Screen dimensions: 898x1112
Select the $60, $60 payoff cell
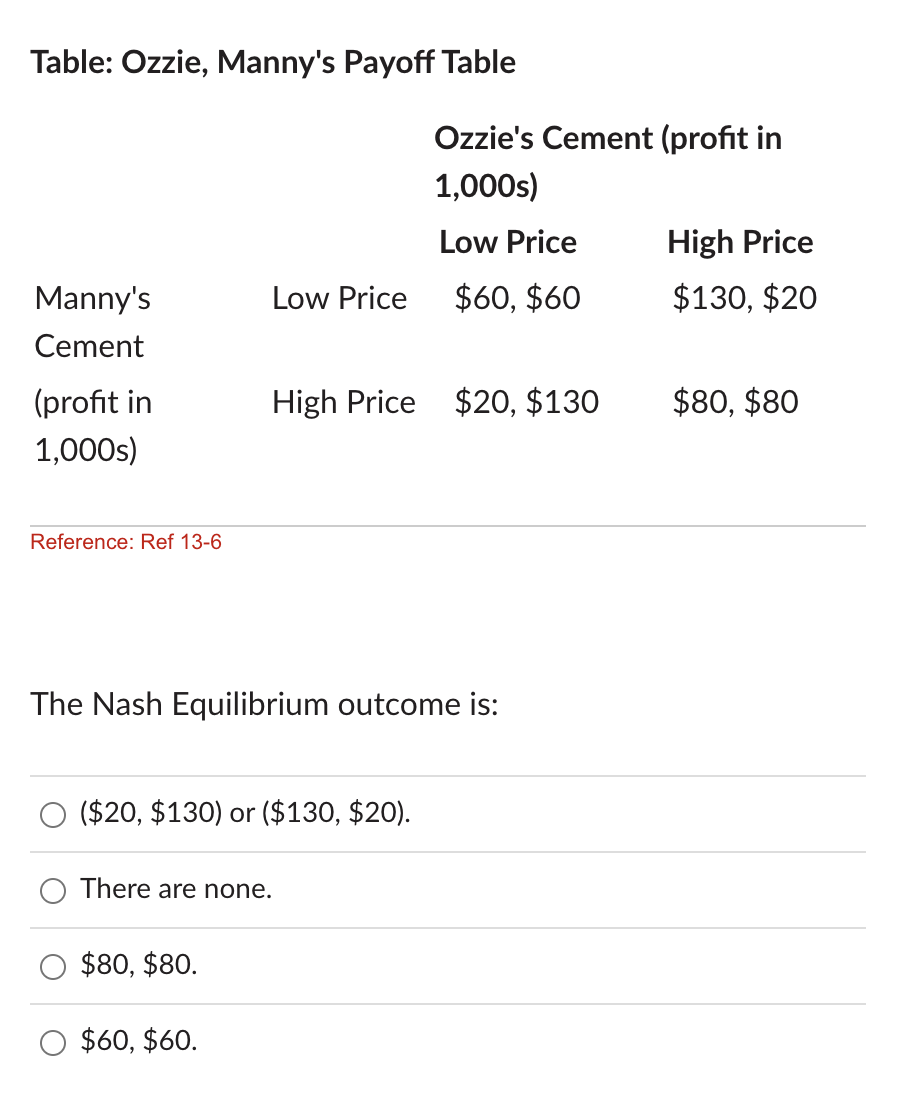point(516,297)
